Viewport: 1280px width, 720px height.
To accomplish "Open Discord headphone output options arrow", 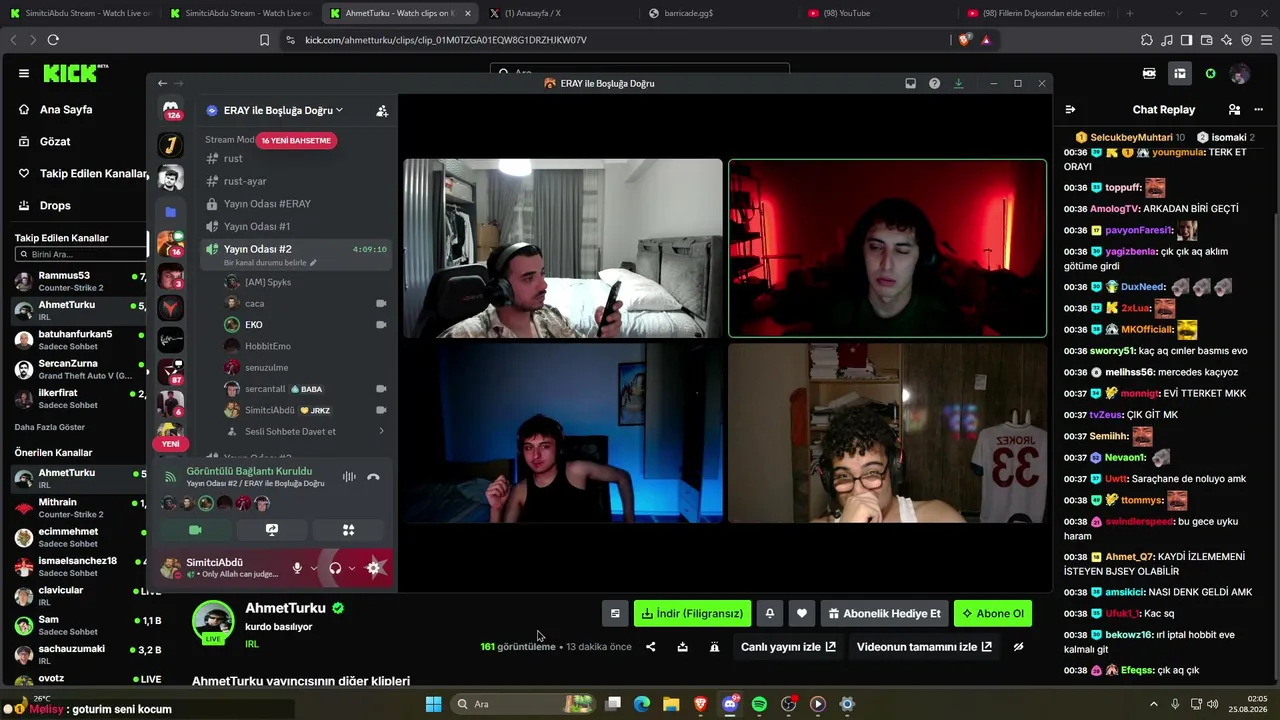I will 351,568.
